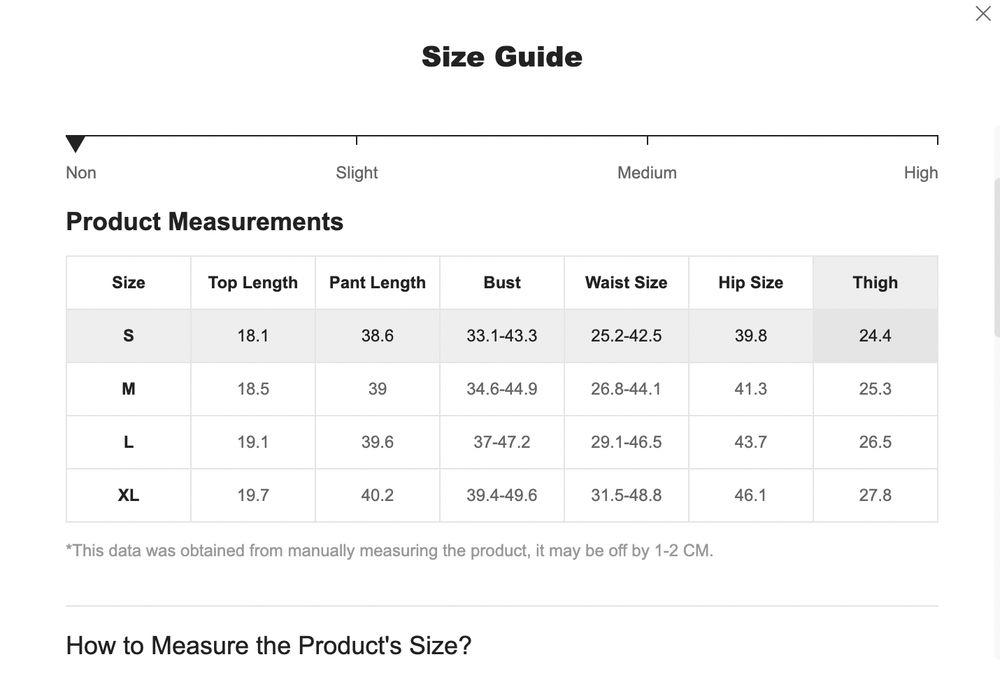Select the Medium stretch tick mark
The height and width of the screenshot is (699, 1000).
point(647,139)
